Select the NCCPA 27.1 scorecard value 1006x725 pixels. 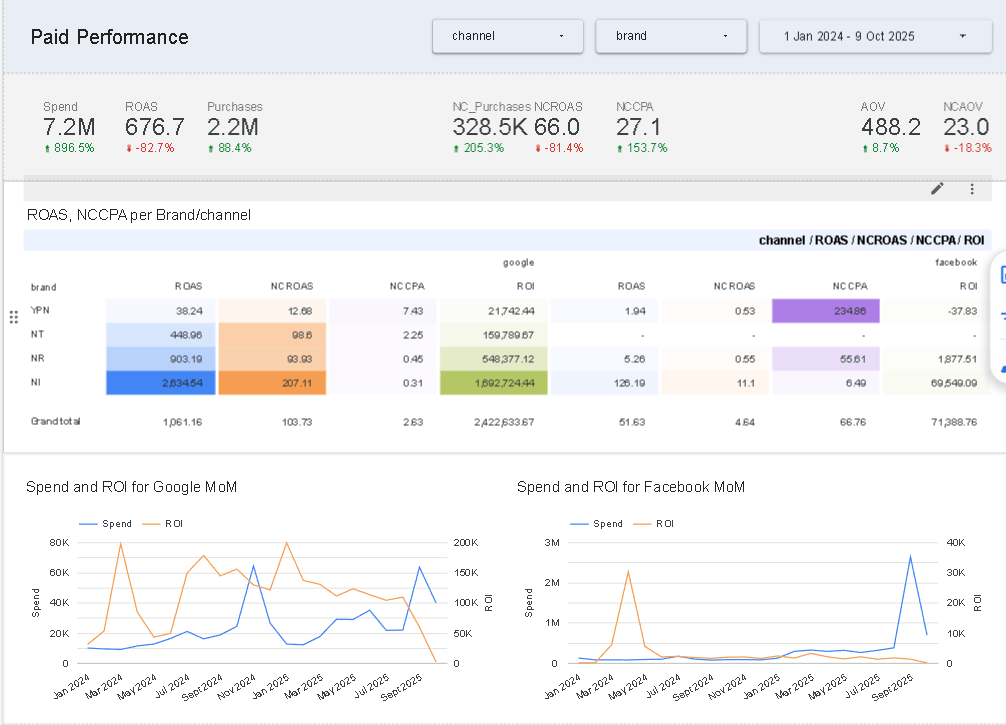tap(638, 127)
